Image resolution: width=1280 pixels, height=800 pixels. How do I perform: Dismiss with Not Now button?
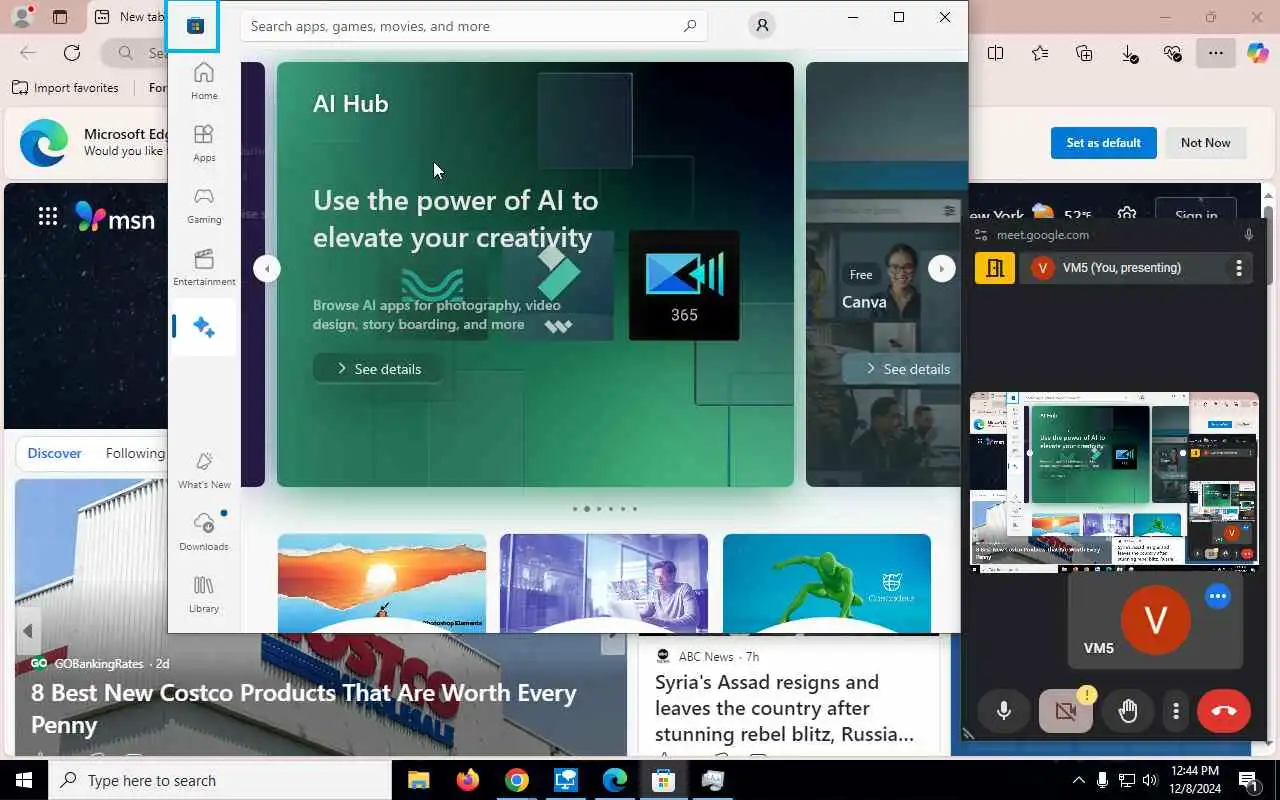[x=1205, y=143]
